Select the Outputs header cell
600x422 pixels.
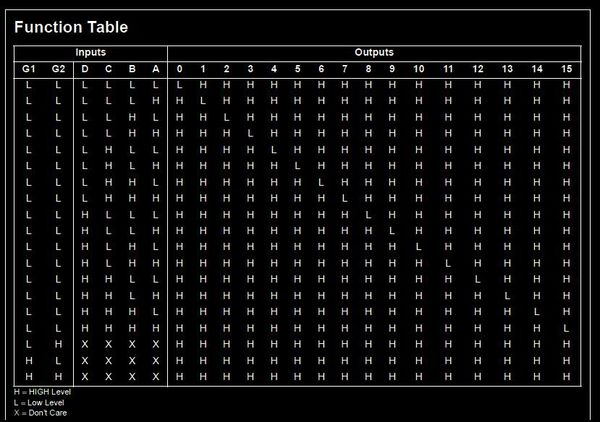pyautogui.click(x=374, y=52)
